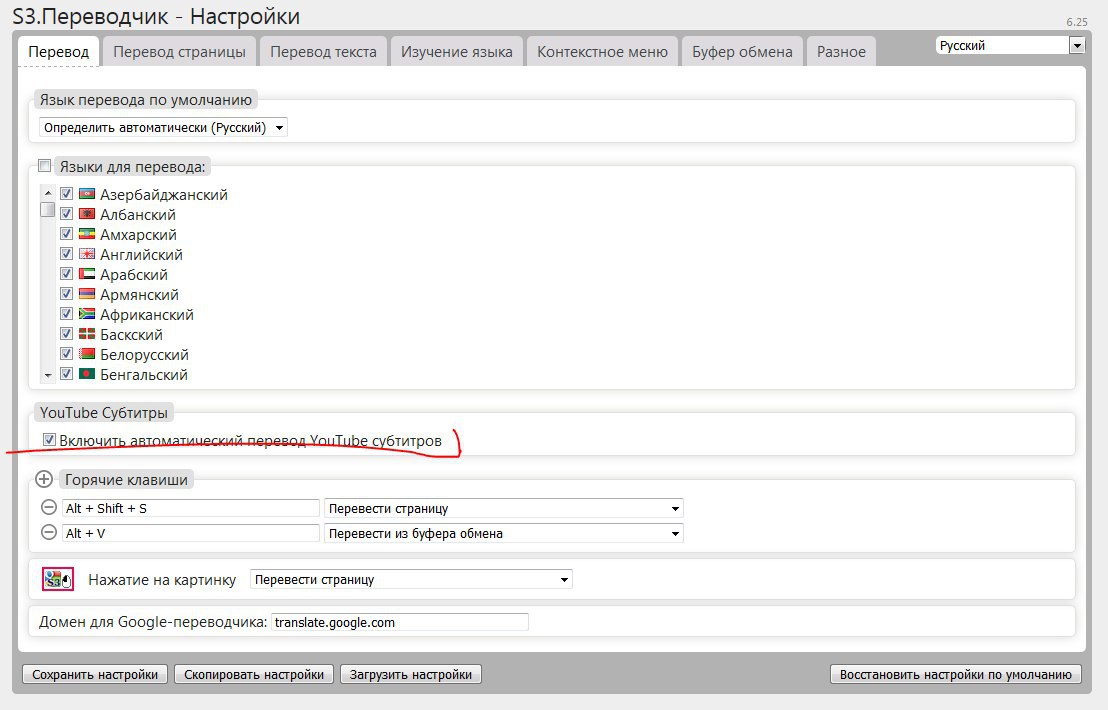Remove the Alt + Shift + S hotkey
This screenshot has height=710, width=1108.
point(49,507)
